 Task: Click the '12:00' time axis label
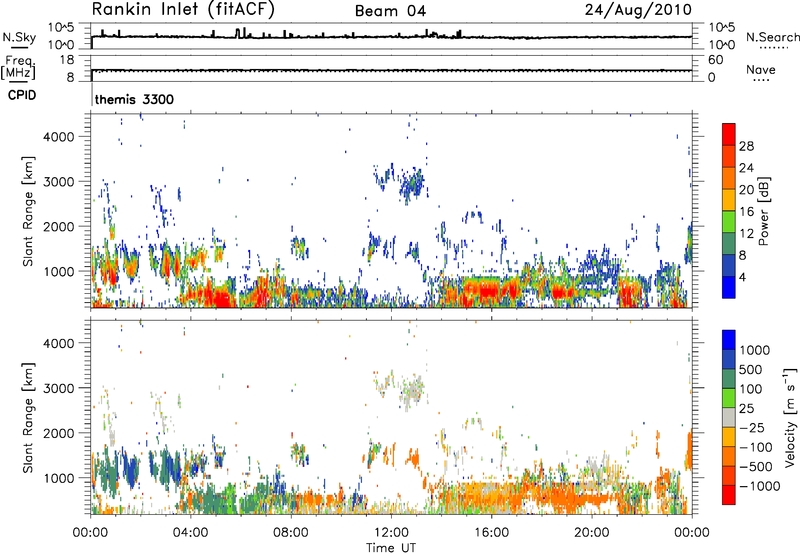point(391,533)
